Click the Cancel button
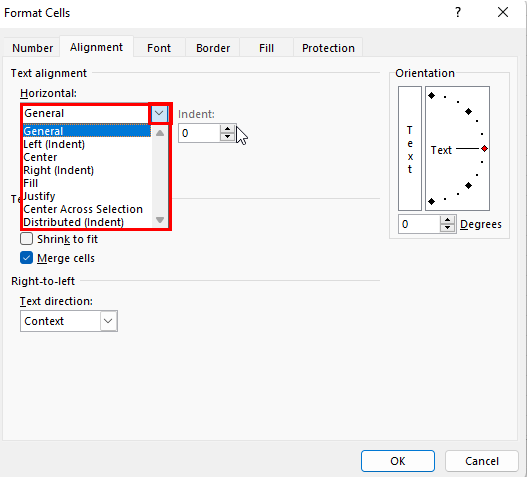Viewport: 527px width, 478px height. point(482,461)
